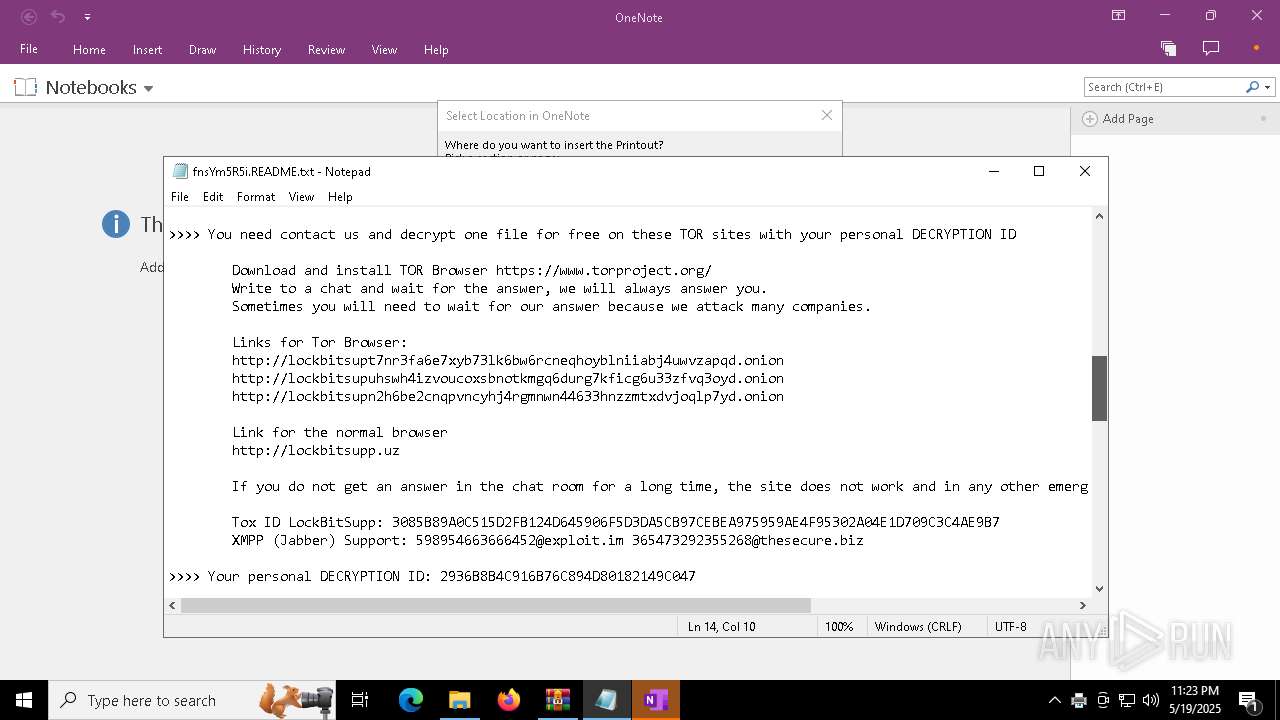Screen dimensions: 1280x720
Task: Switch to the Insert ribbon tab
Action: 147,49
